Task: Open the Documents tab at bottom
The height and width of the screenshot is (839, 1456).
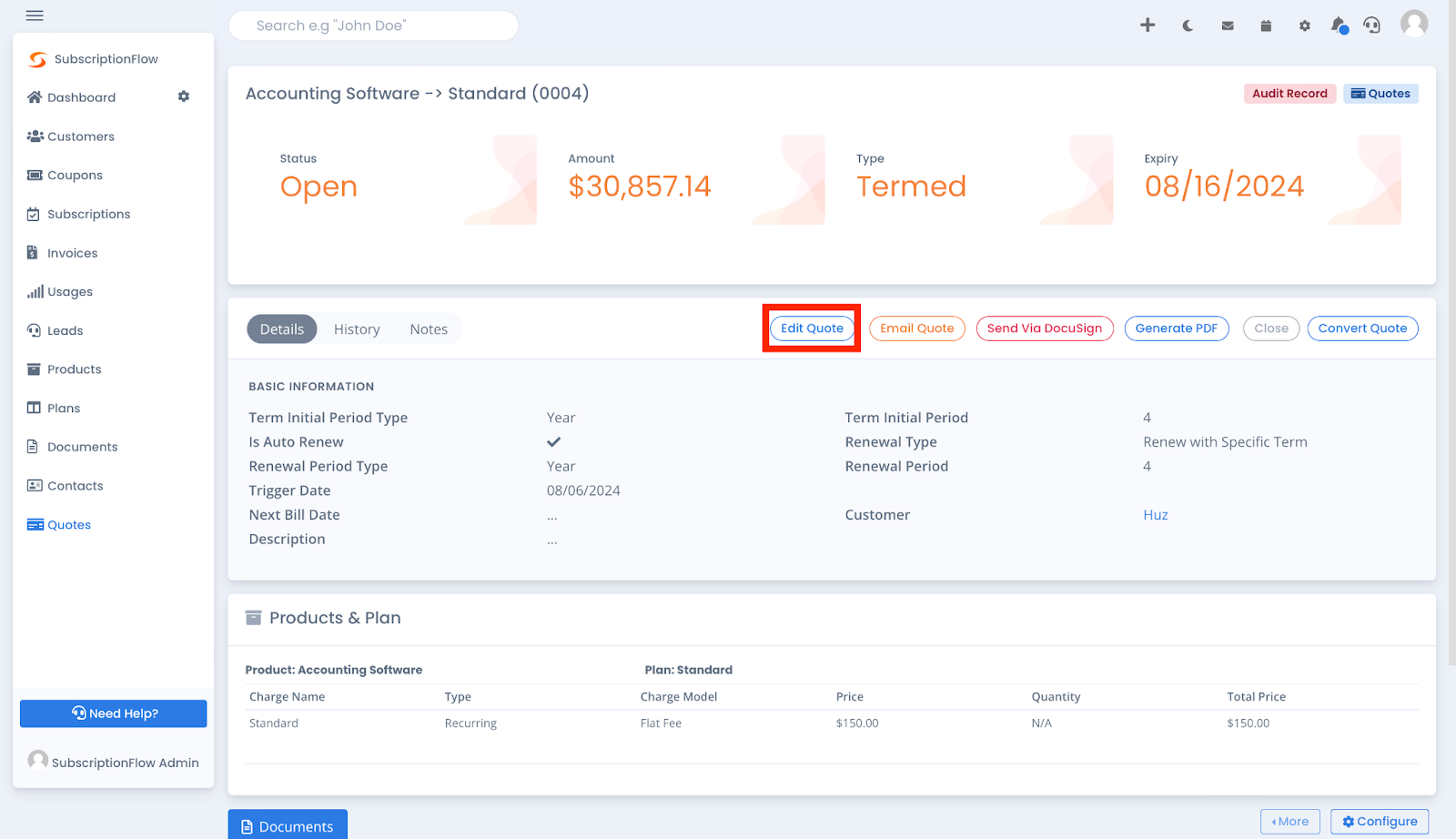Action: point(288,825)
